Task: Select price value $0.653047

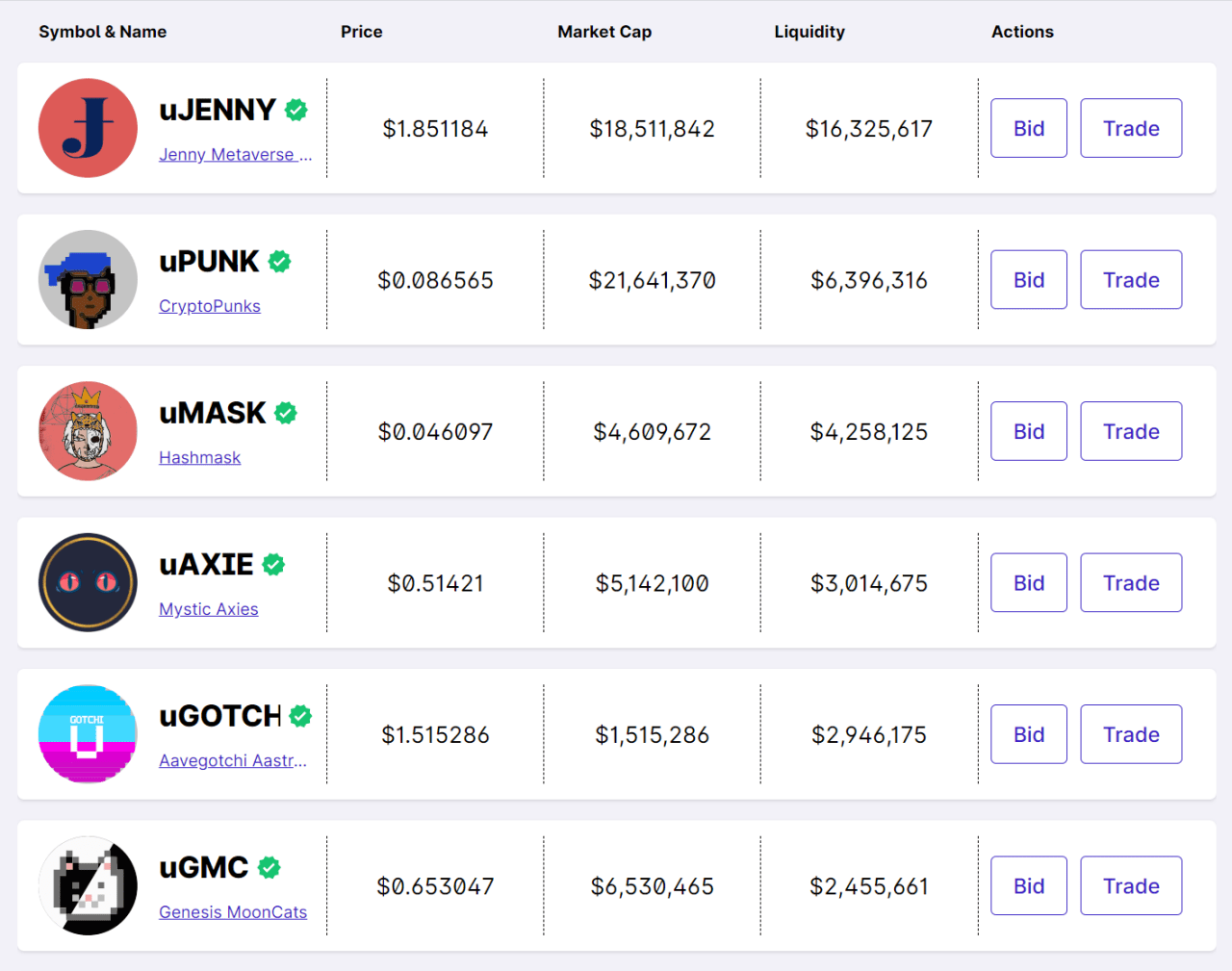Action: coord(435,886)
